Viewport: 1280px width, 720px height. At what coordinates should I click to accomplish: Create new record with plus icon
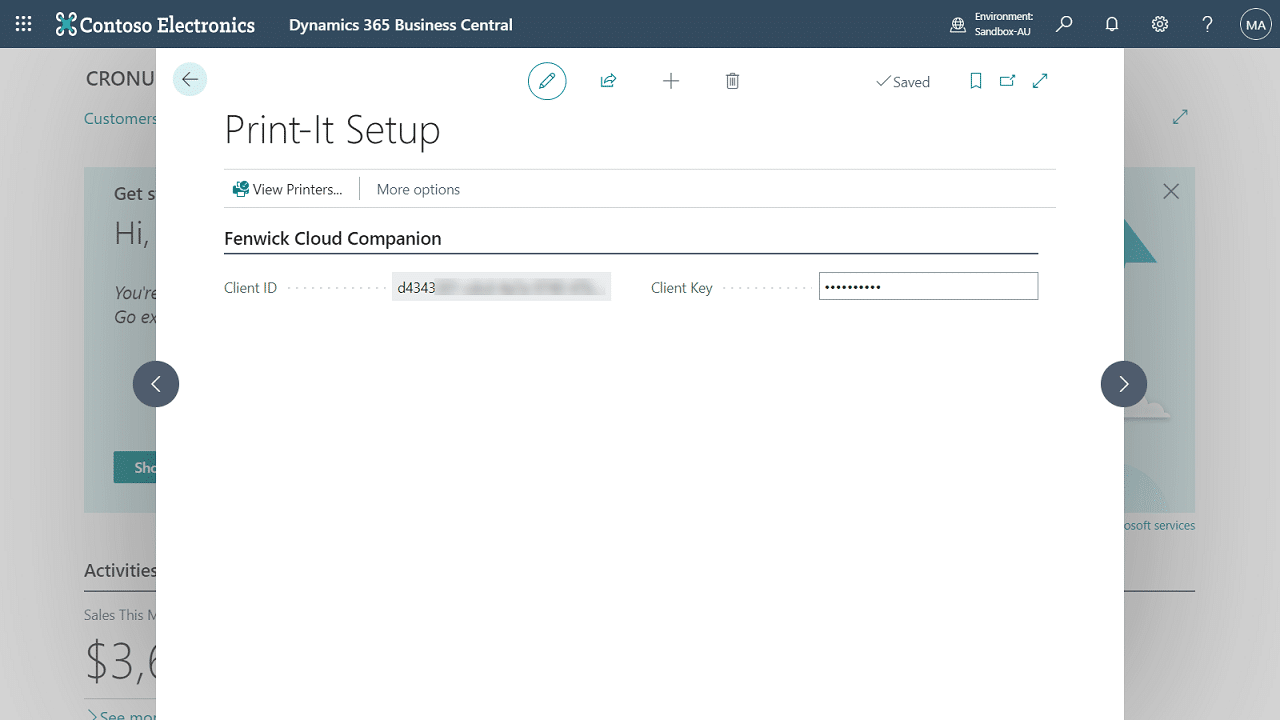[671, 81]
